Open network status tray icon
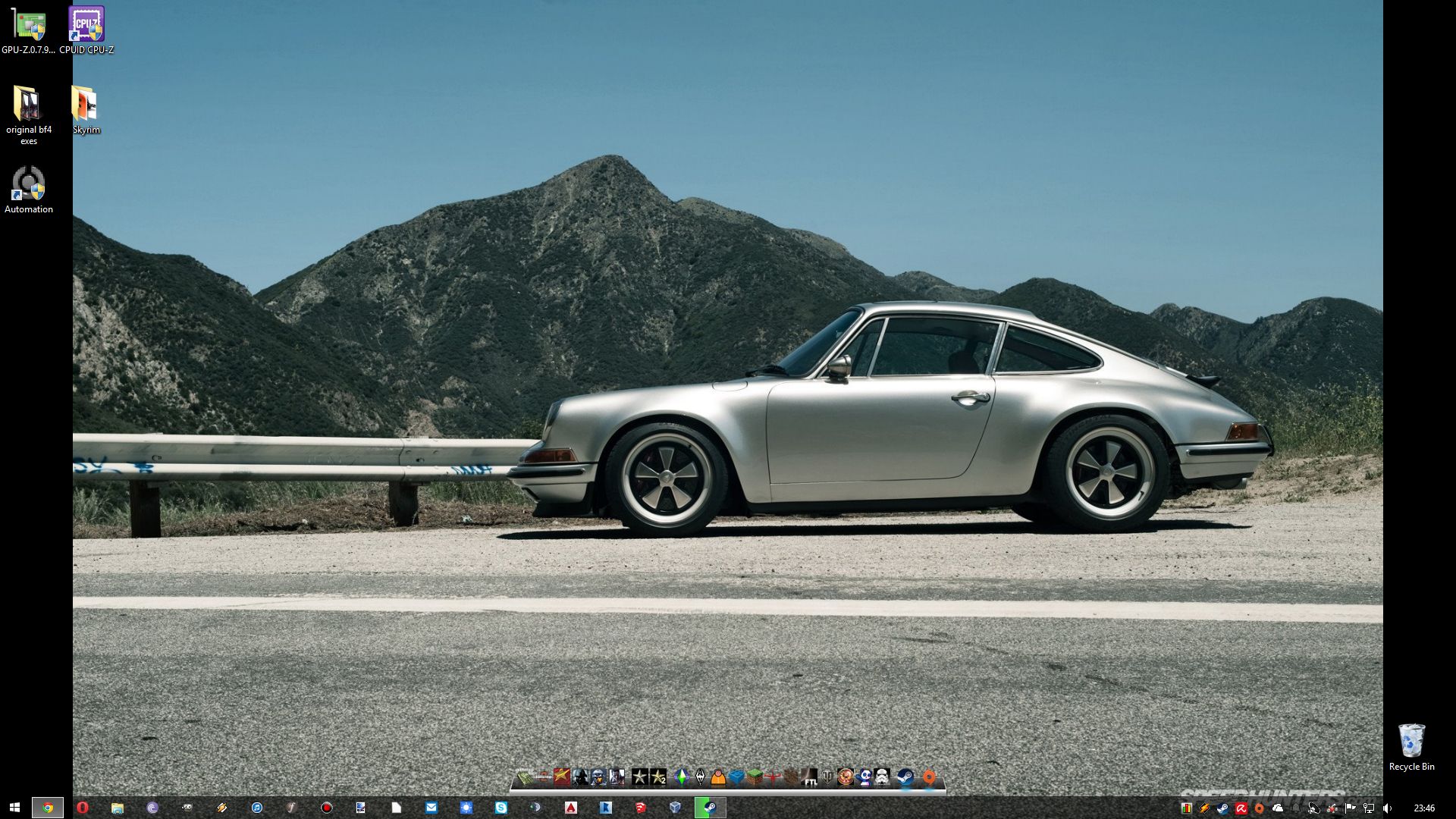Screen dimensions: 1456x819 (x=1369, y=808)
